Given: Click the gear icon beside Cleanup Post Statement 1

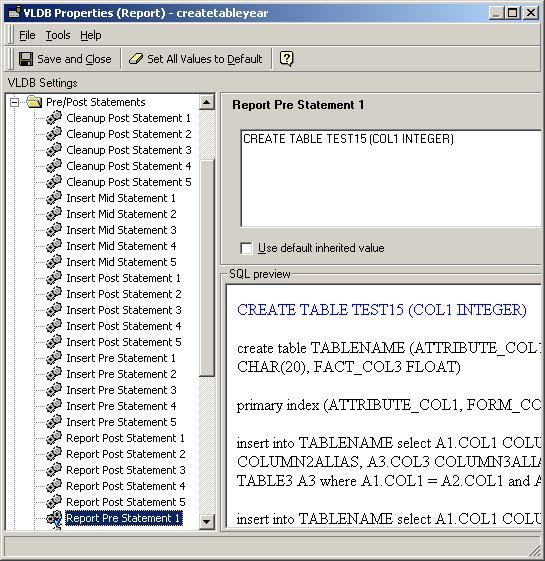Looking at the screenshot, I should [x=54, y=118].
